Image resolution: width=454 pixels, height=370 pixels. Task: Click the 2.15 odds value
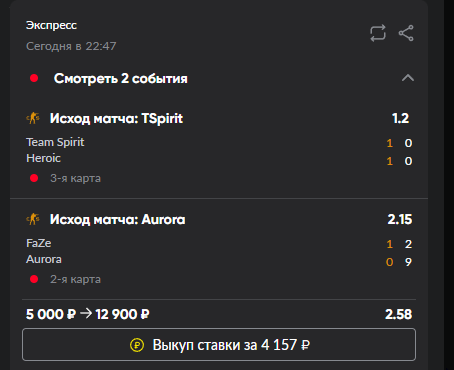coord(400,219)
